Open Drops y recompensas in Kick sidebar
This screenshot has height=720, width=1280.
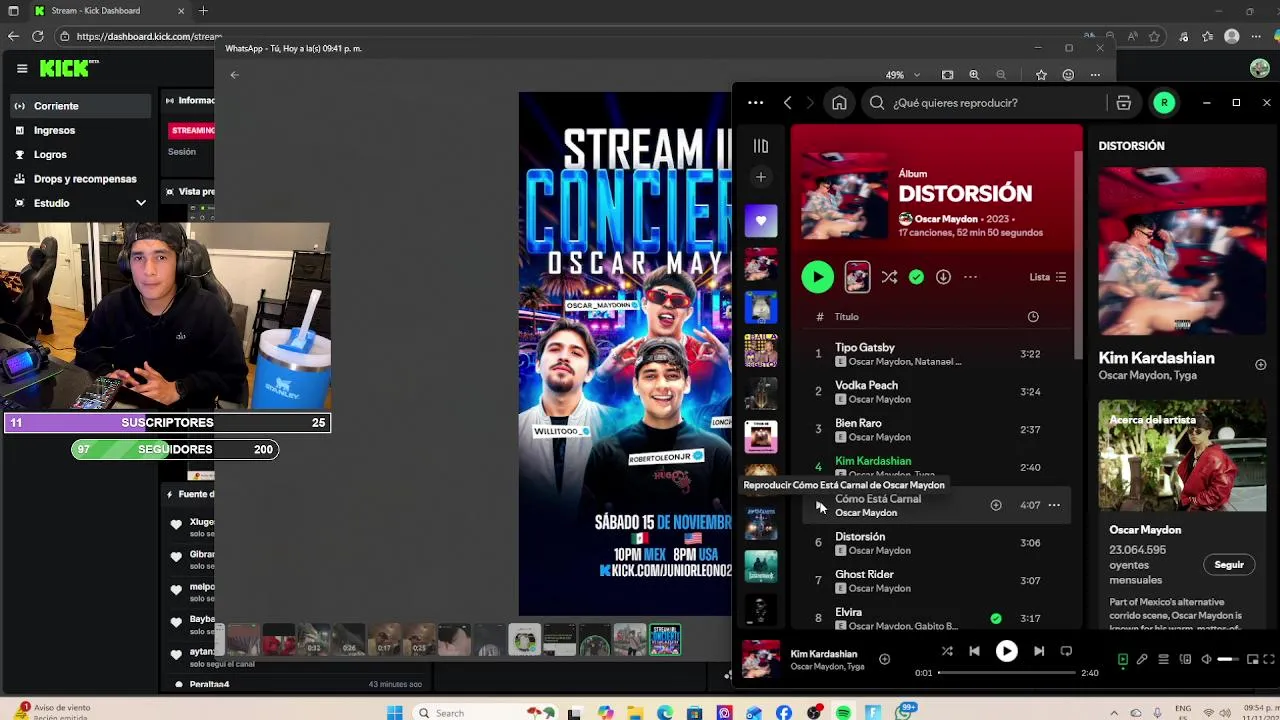click(80, 179)
